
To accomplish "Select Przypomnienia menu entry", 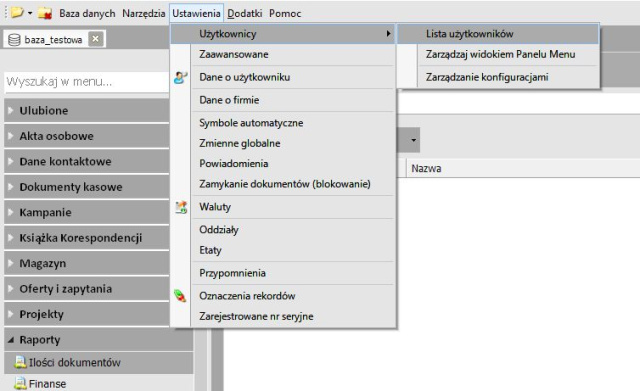I will point(283,273).
